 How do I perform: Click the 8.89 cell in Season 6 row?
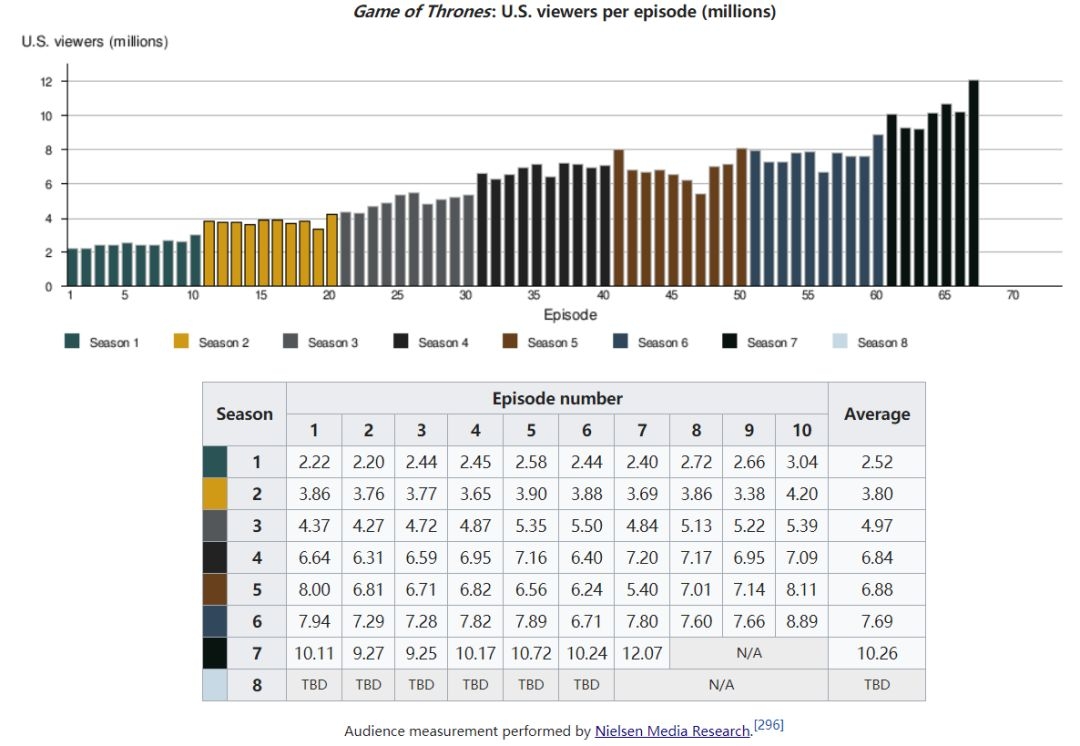point(801,621)
